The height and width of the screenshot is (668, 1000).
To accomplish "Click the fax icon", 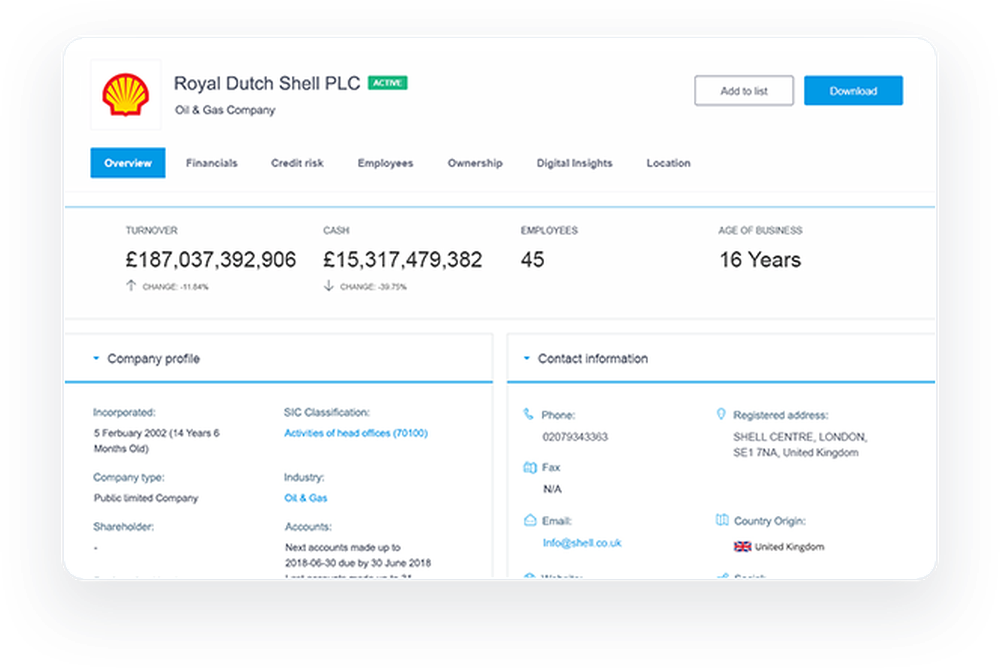I will [529, 468].
